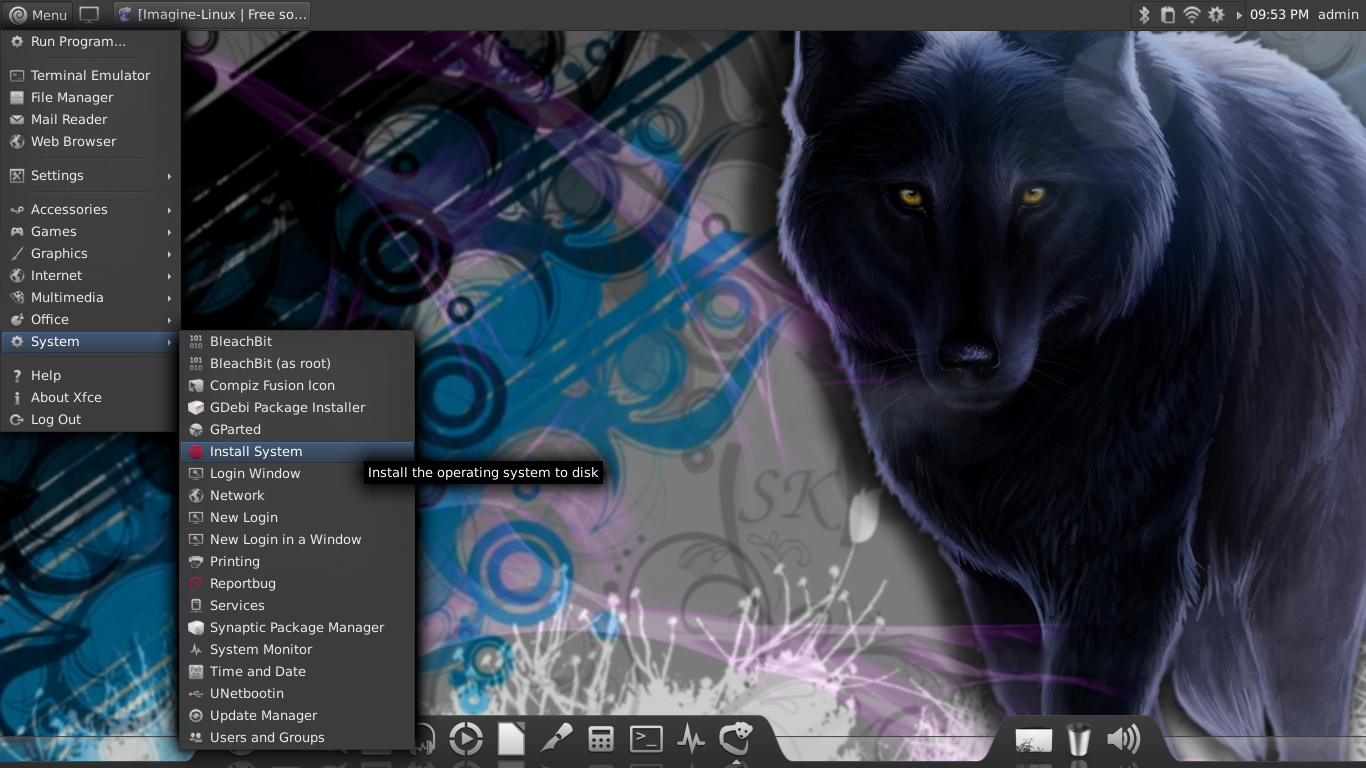Select New Login entry

point(297,517)
